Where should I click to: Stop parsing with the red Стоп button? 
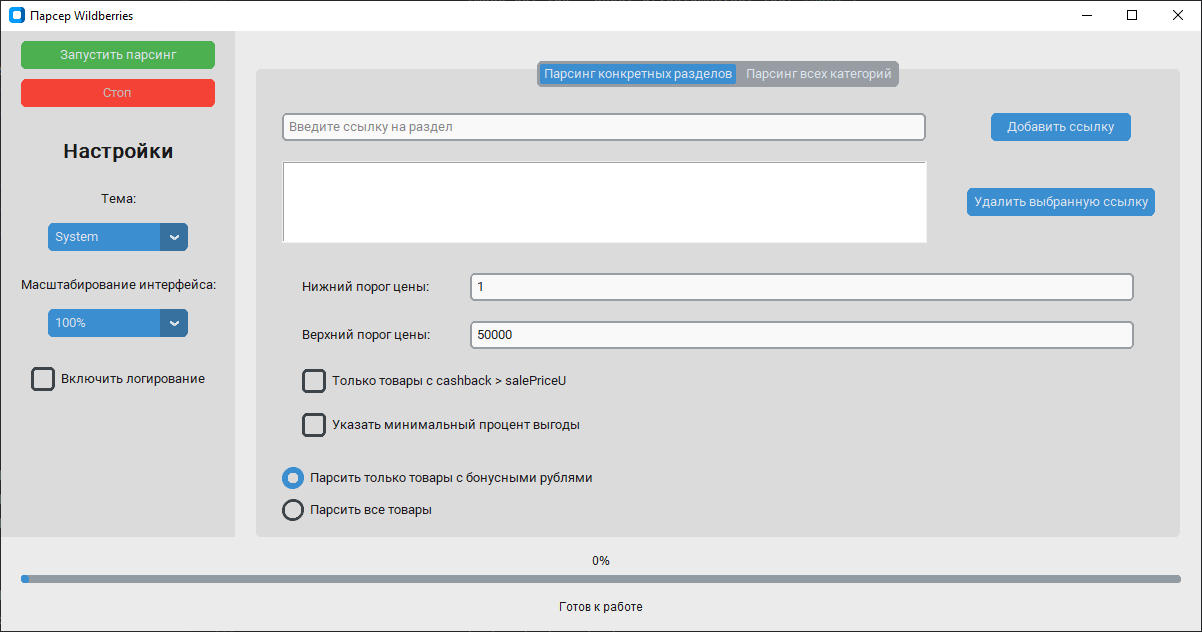pos(118,93)
